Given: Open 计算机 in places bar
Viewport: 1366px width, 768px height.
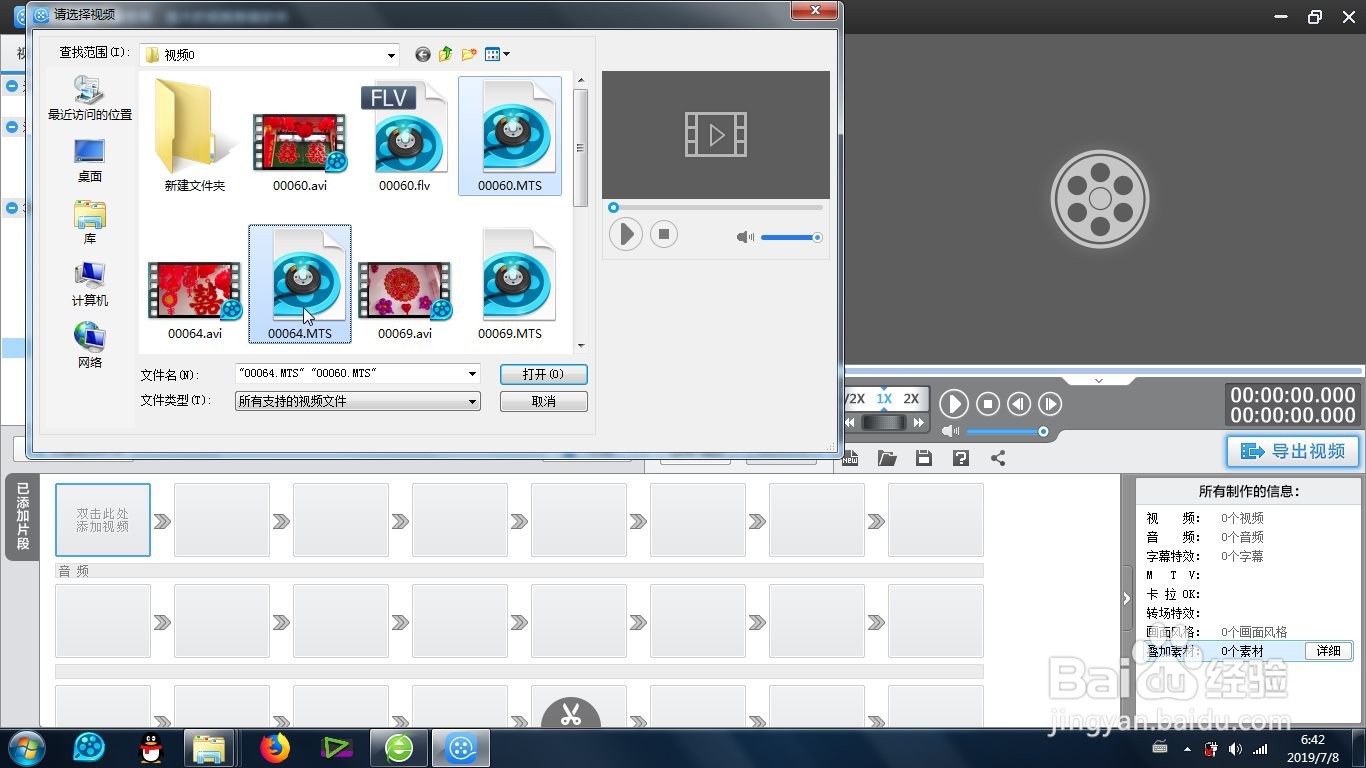Looking at the screenshot, I should click(90, 284).
